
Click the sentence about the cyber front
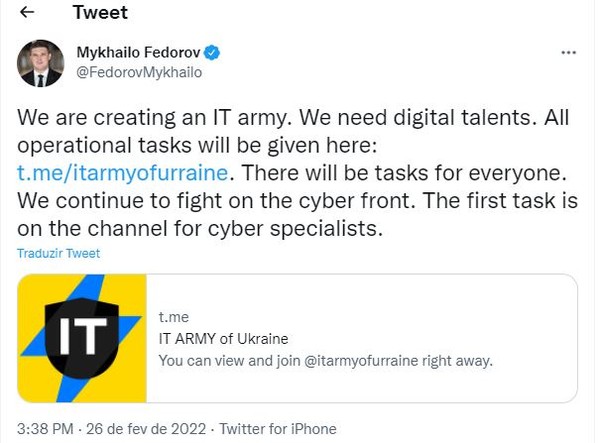(x=216, y=201)
